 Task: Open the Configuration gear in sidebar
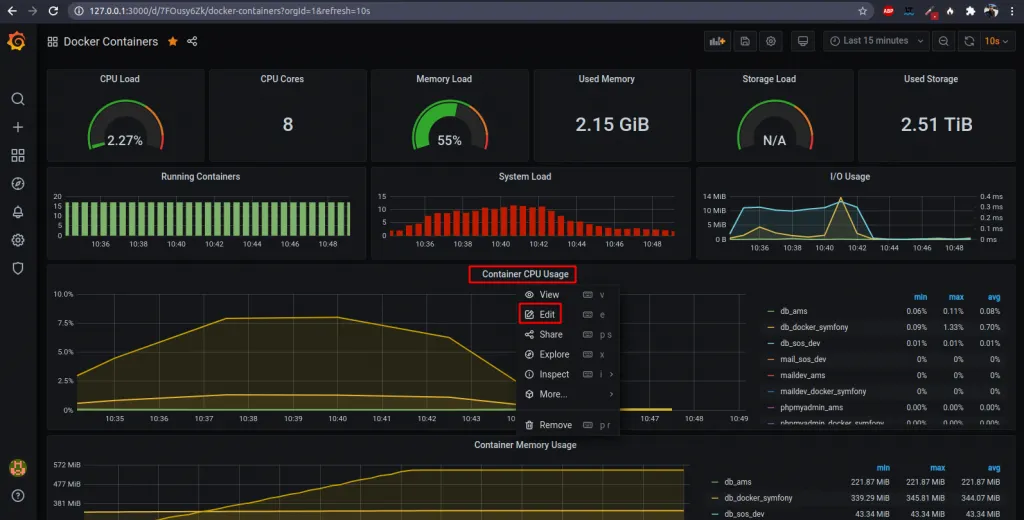click(x=17, y=240)
